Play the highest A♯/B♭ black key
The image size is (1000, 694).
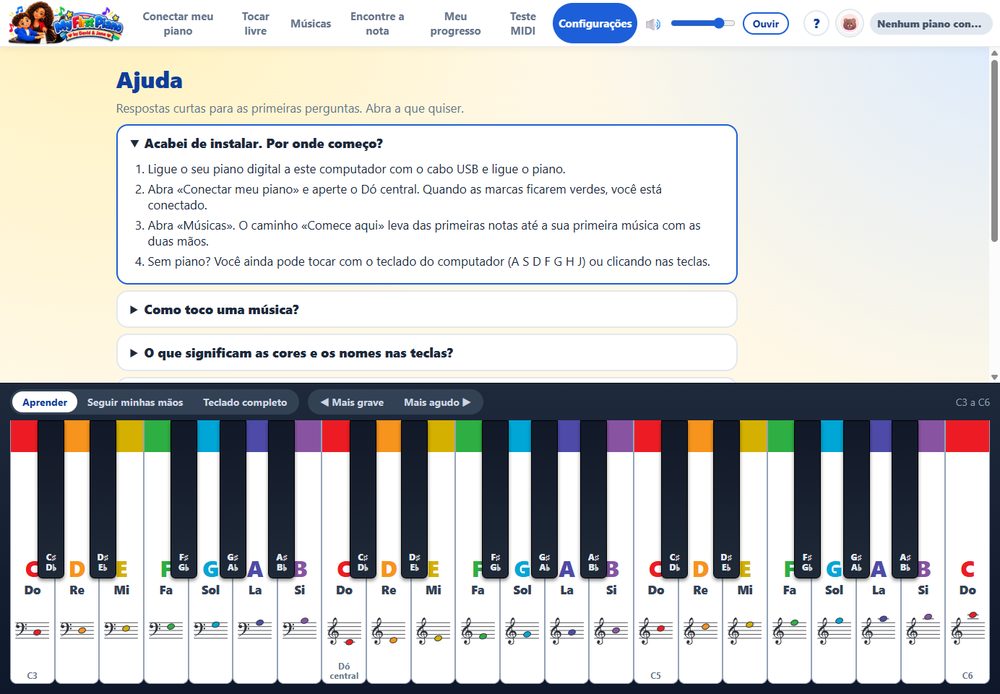(x=905, y=498)
